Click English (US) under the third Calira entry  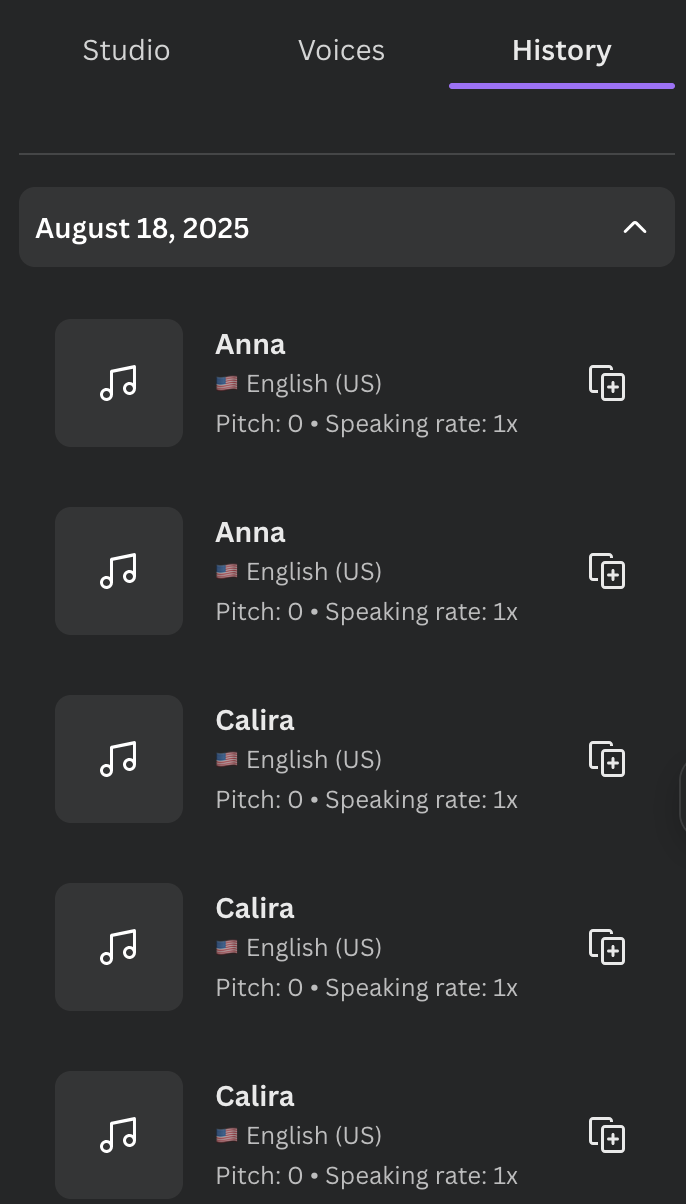point(313,1136)
